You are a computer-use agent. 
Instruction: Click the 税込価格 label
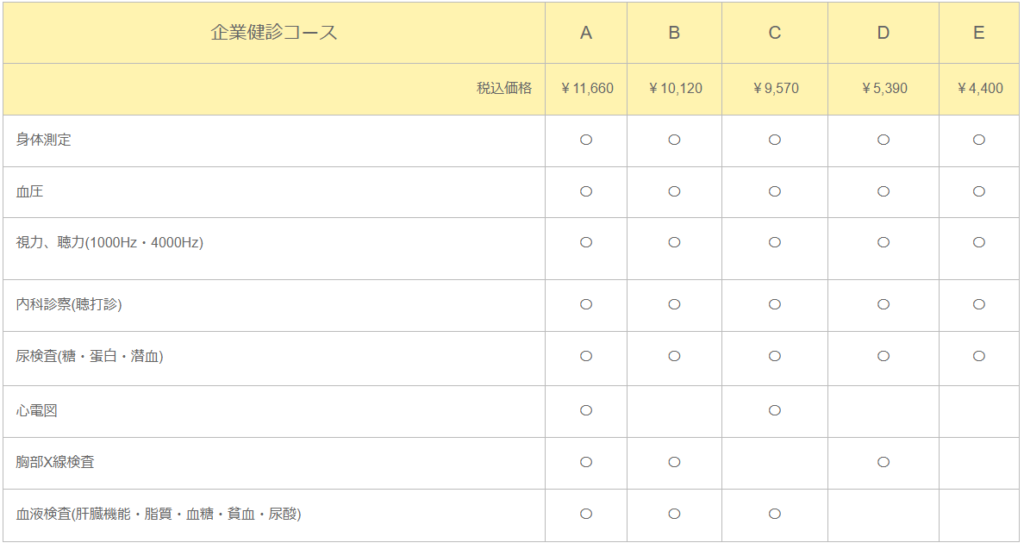504,89
